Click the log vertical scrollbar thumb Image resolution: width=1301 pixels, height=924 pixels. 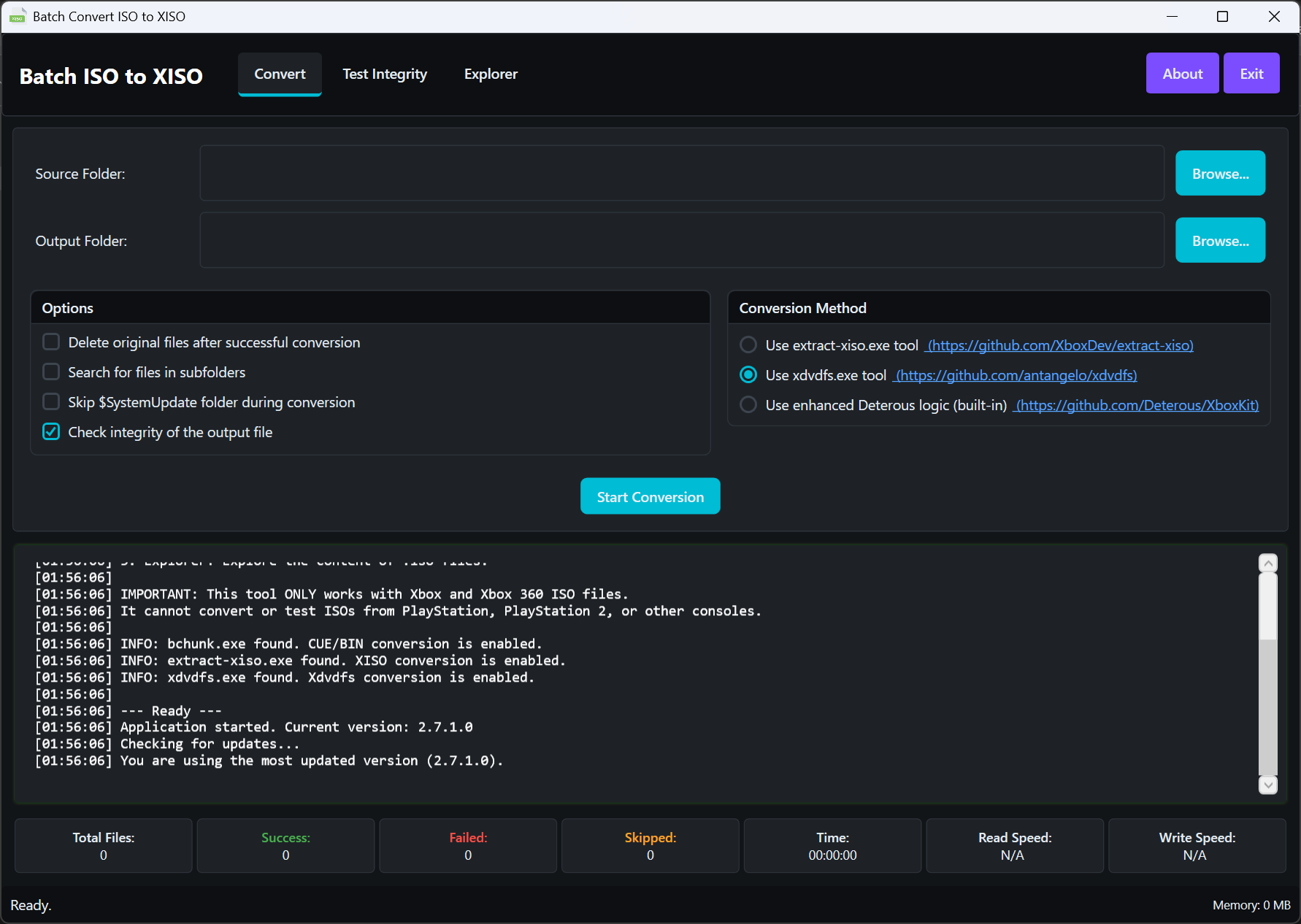coord(1268,607)
